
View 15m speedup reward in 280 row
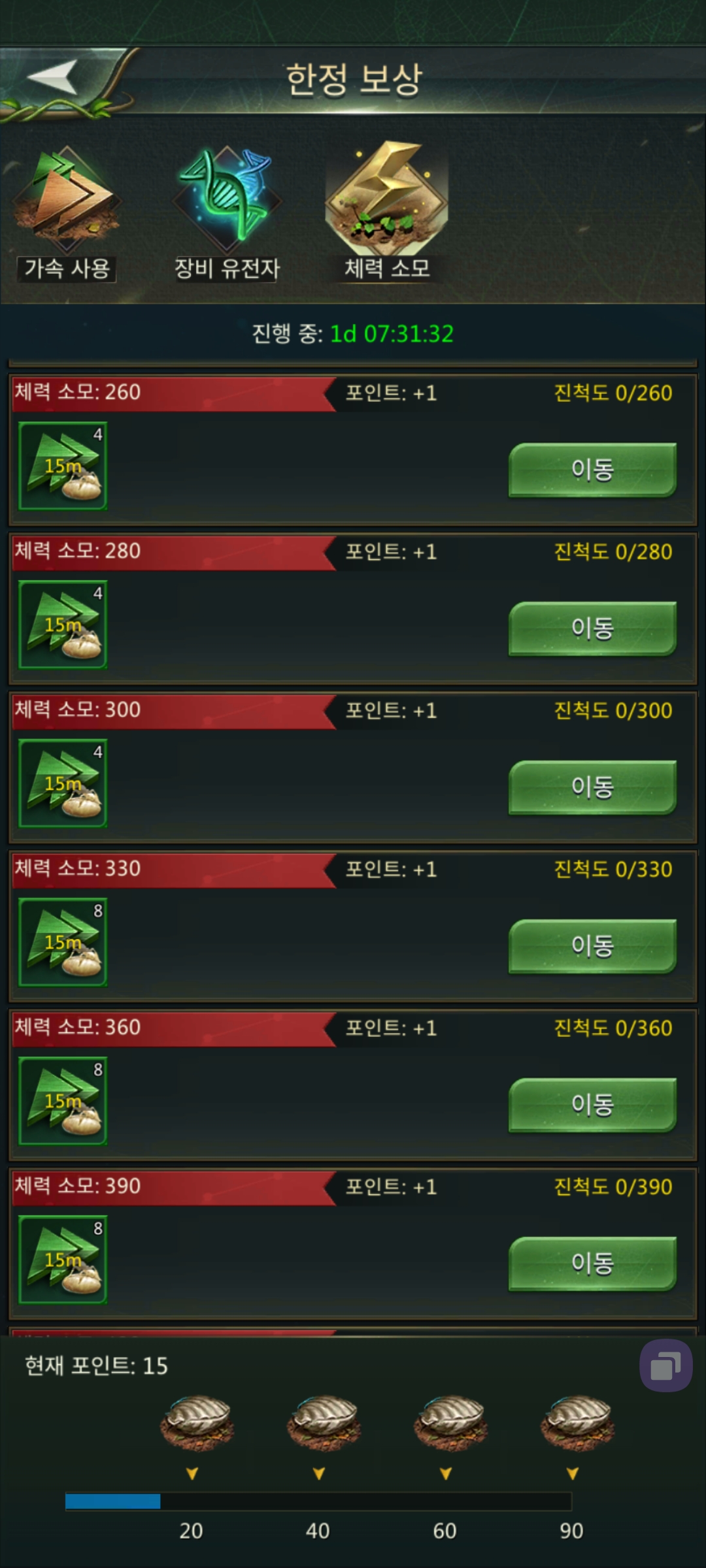coord(63,625)
